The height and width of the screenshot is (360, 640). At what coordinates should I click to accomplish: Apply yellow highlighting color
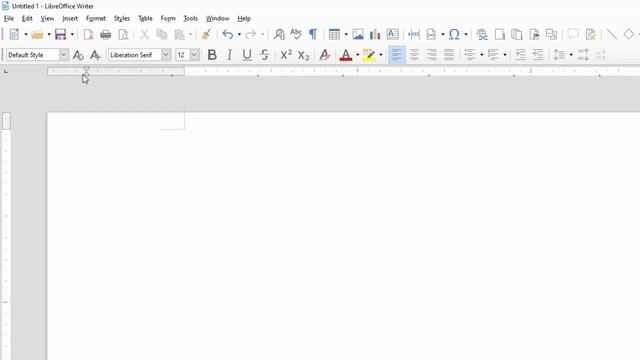[x=369, y=55]
